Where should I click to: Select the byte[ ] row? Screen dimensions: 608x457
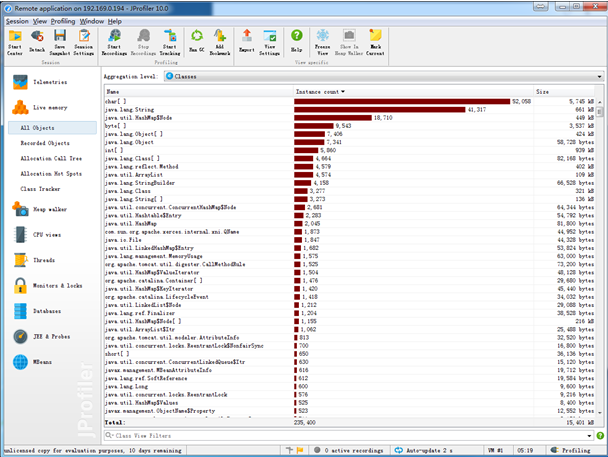tap(350, 126)
